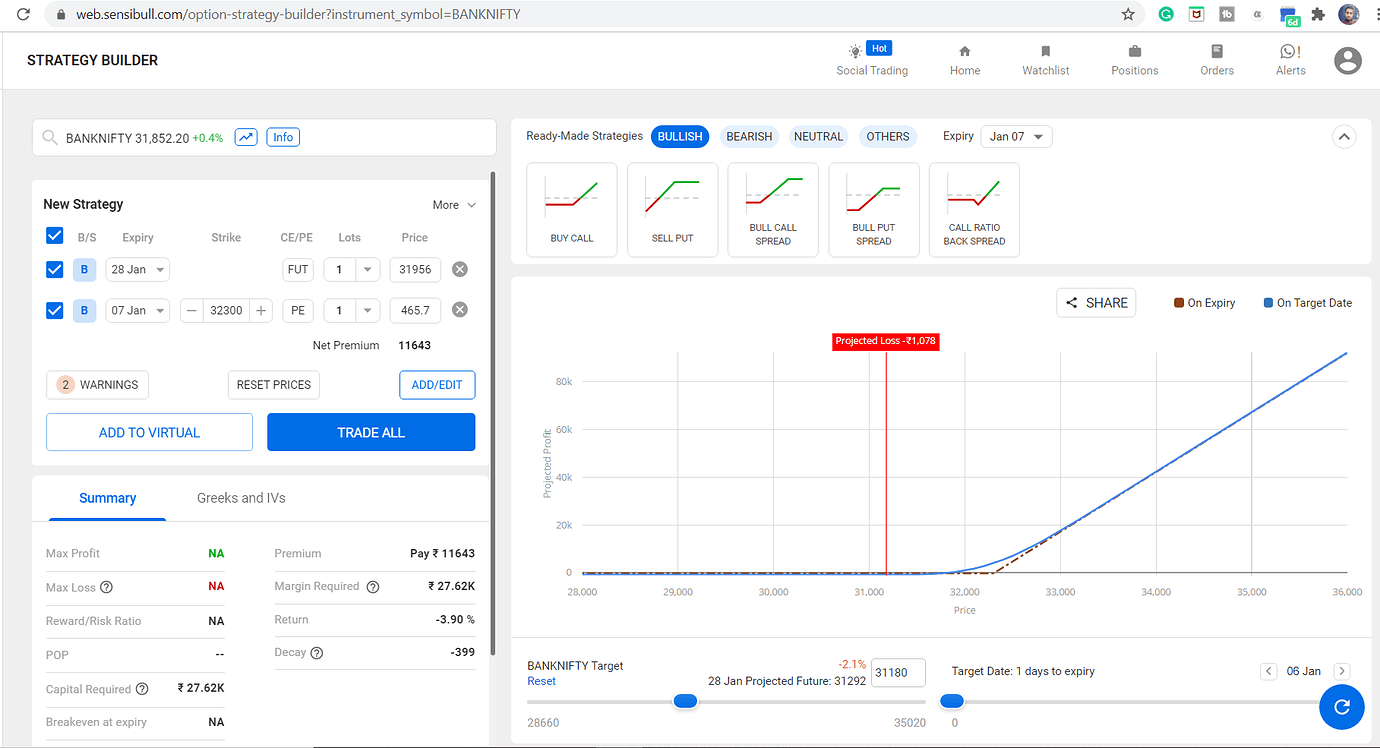Uncheck the 07 Jan PE leg checkbox
Image resolution: width=1380 pixels, height=748 pixels.
coord(55,310)
